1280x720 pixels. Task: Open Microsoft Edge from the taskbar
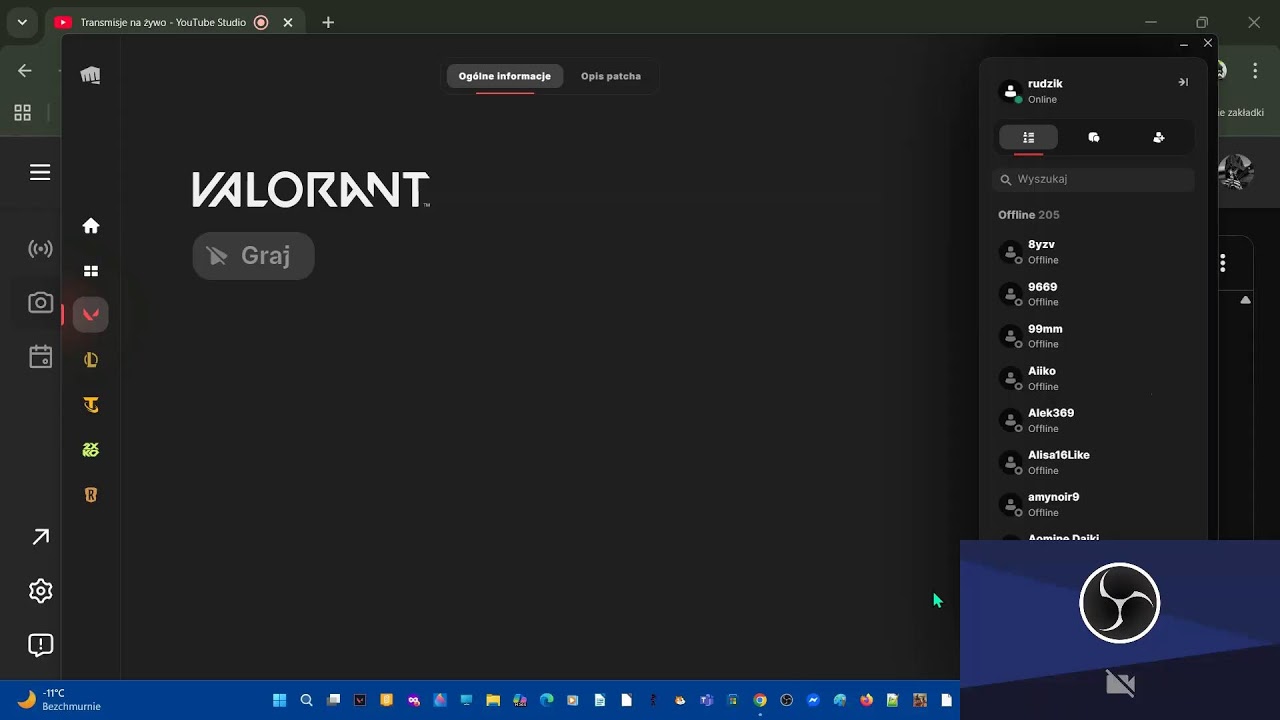[547, 700]
